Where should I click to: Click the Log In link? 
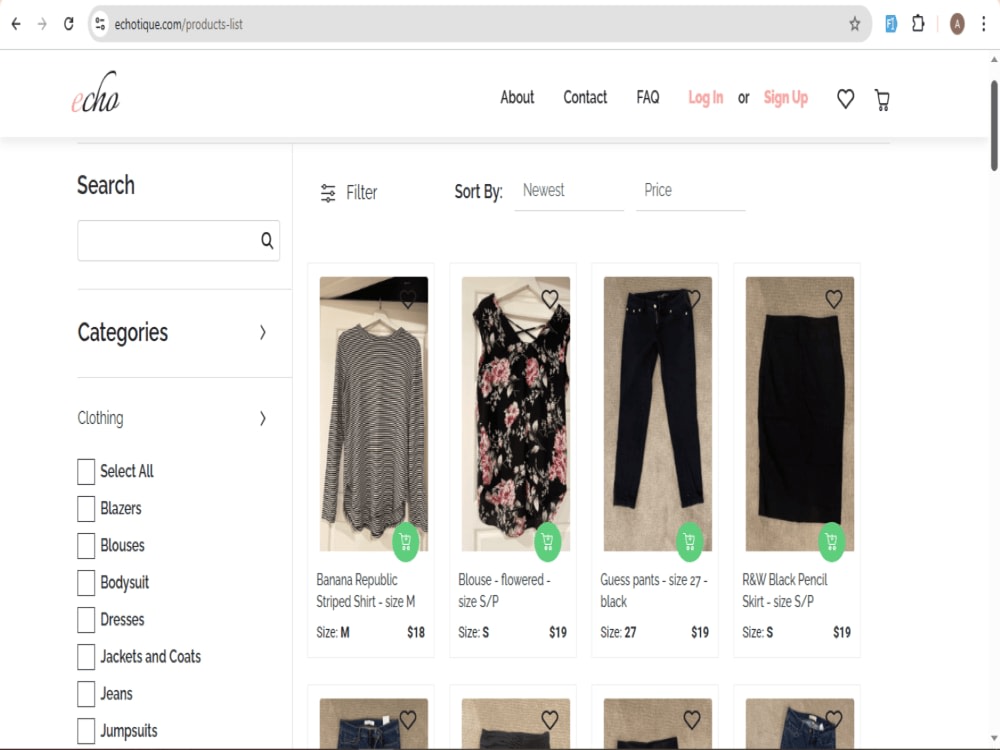pos(705,98)
